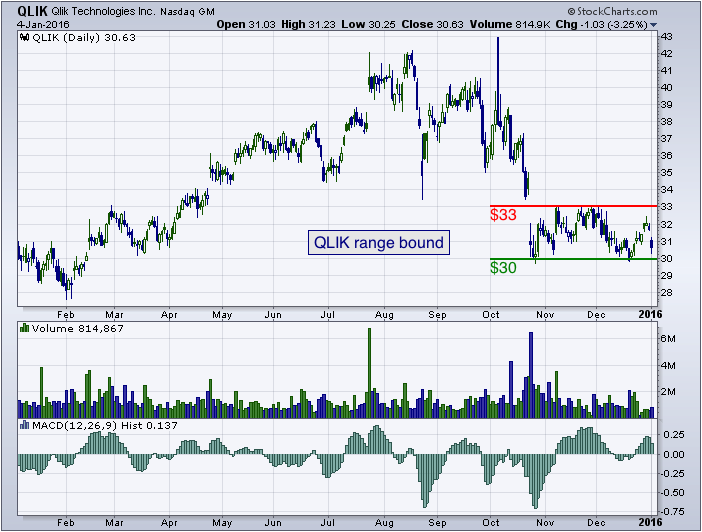Click the Chg -1.03 (-3.25%) value

click(601, 25)
